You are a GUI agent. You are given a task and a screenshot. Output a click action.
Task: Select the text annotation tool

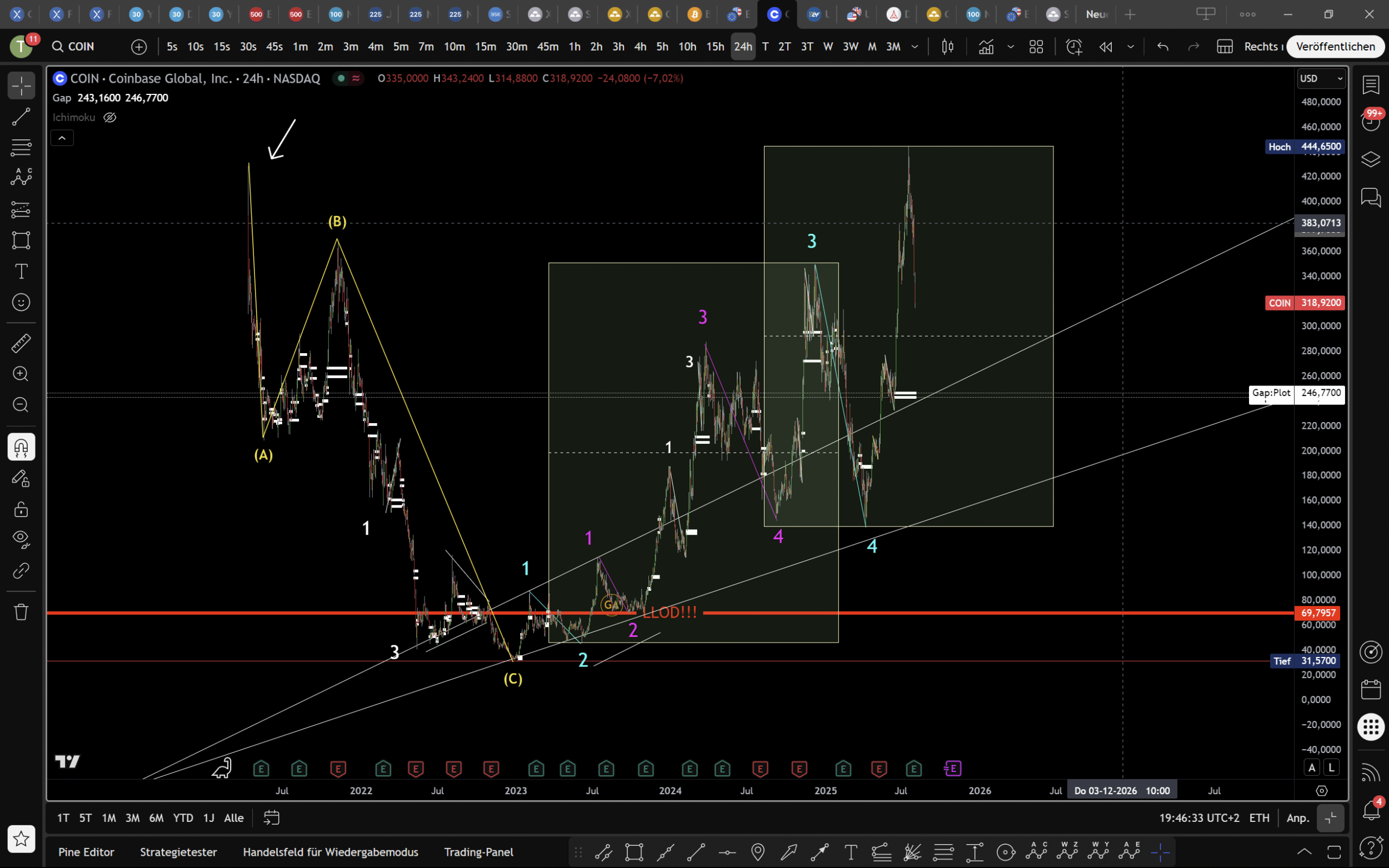(21, 271)
